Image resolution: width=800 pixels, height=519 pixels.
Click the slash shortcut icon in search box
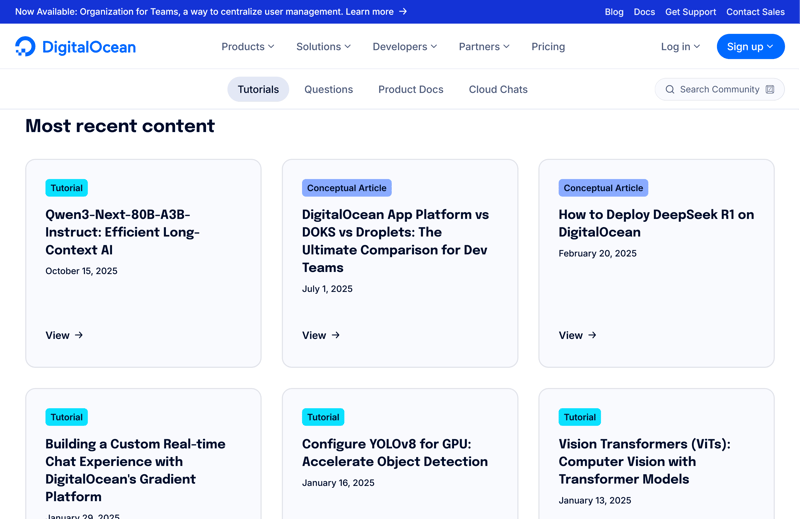770,90
